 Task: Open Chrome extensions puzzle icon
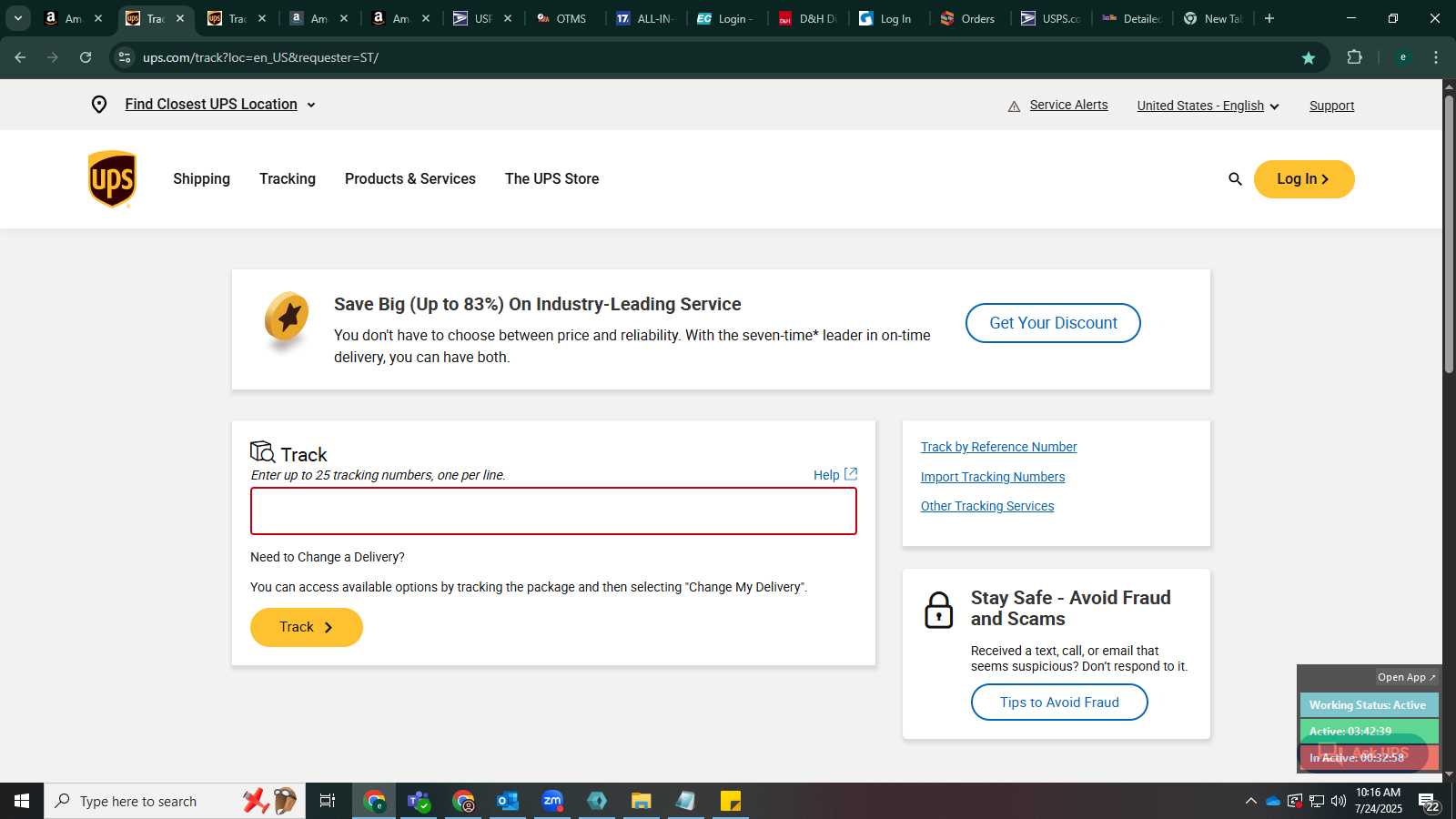click(x=1354, y=57)
